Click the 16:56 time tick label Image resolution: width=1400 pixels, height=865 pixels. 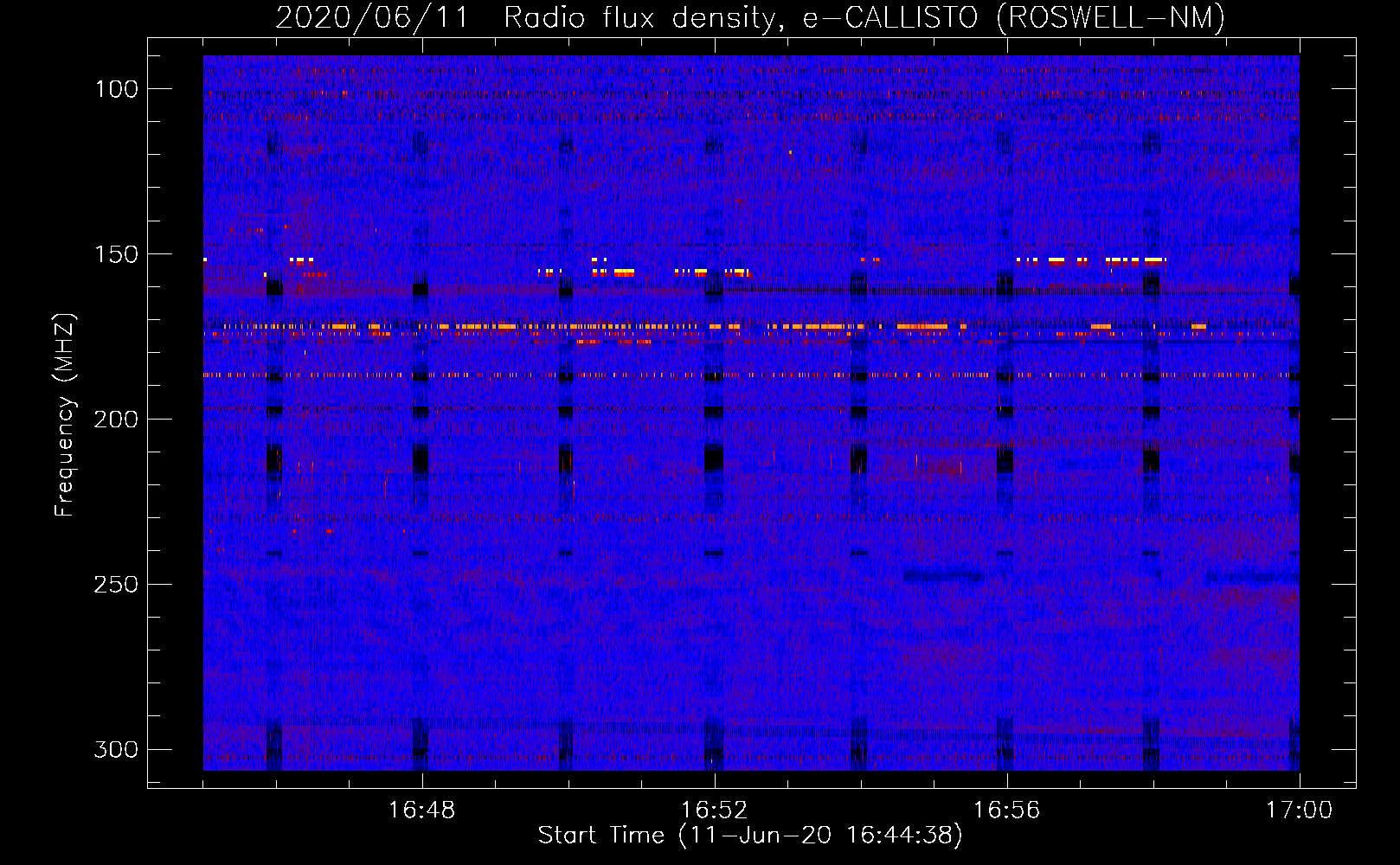(1006, 811)
